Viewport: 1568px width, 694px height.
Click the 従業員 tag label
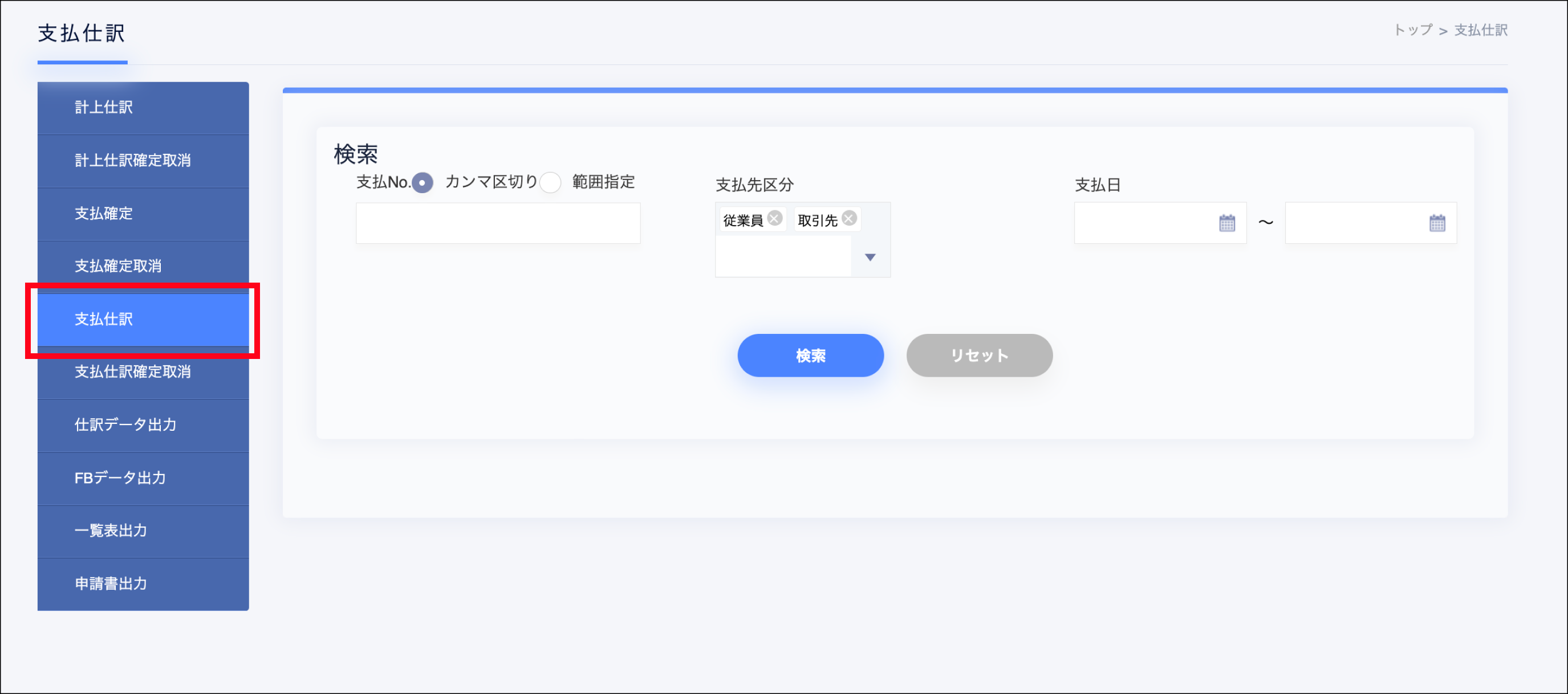(x=742, y=220)
